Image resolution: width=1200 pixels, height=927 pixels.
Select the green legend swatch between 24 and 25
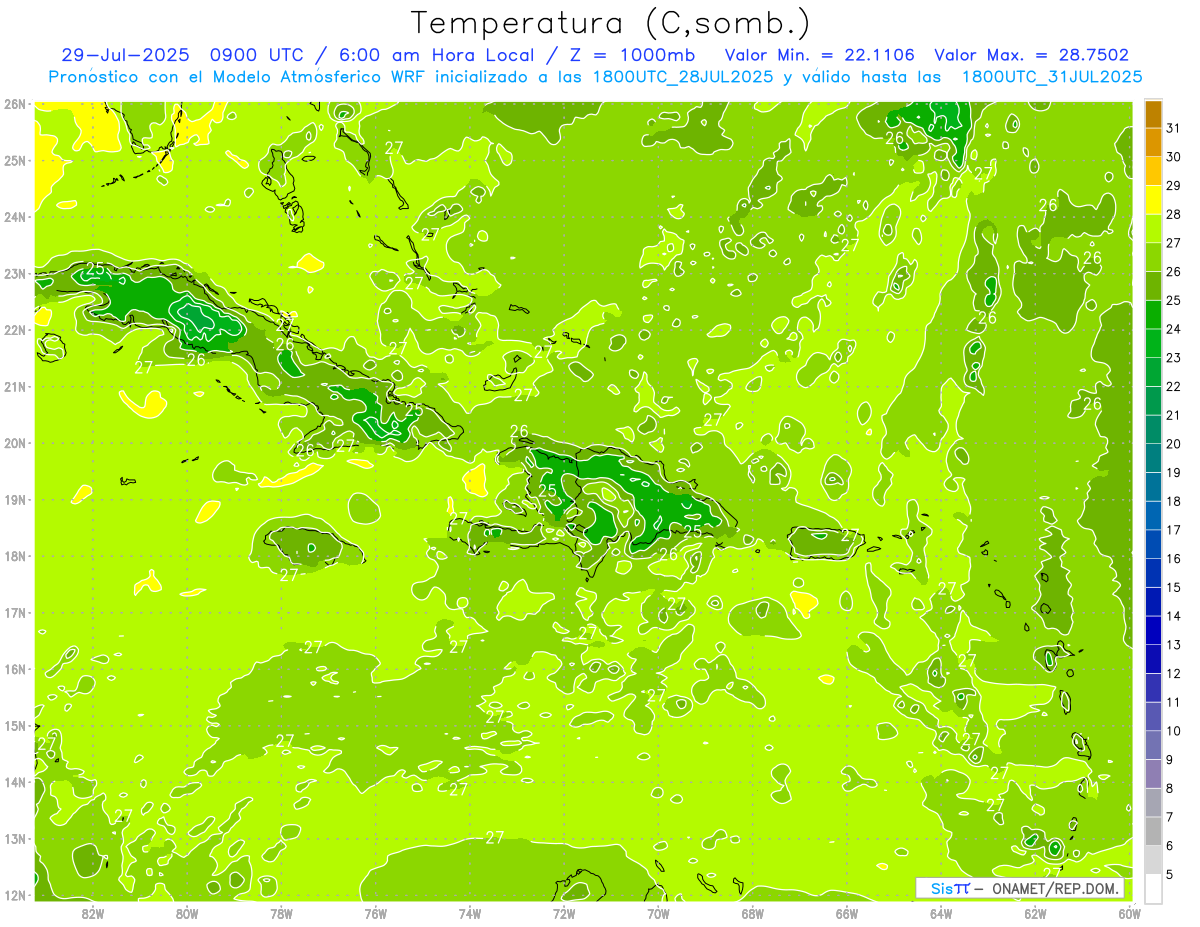[x=1153, y=315]
